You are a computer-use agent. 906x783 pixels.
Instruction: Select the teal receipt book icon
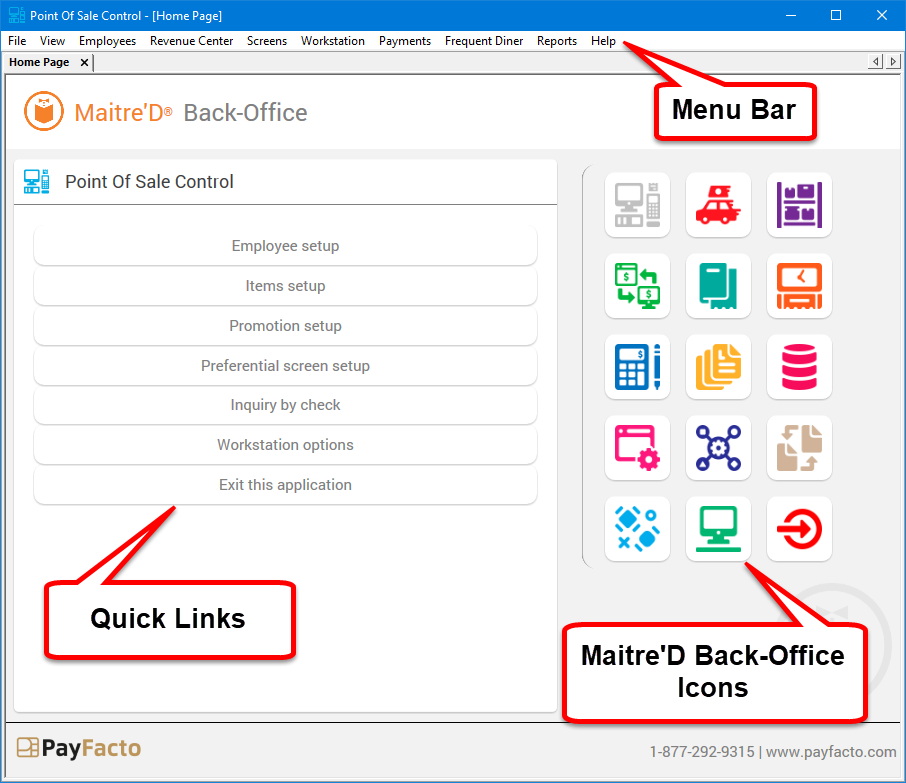718,286
